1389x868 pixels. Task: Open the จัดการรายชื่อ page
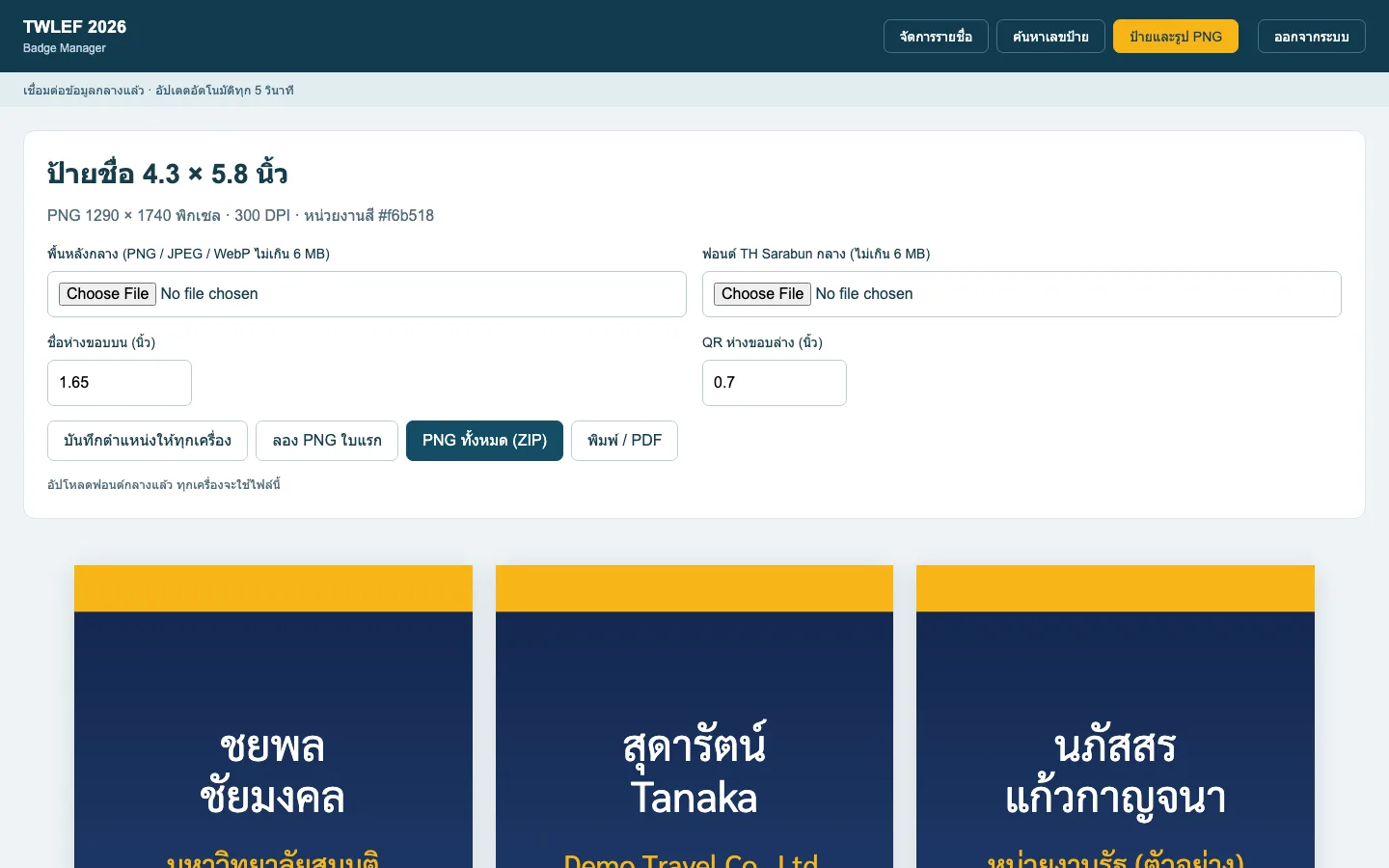point(936,37)
